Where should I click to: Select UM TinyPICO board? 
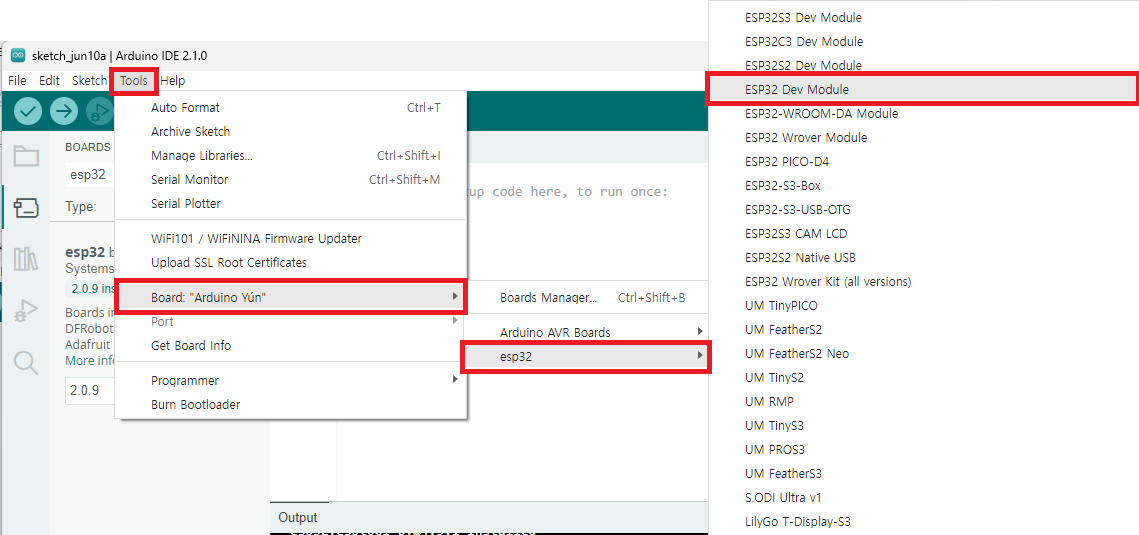click(923, 306)
